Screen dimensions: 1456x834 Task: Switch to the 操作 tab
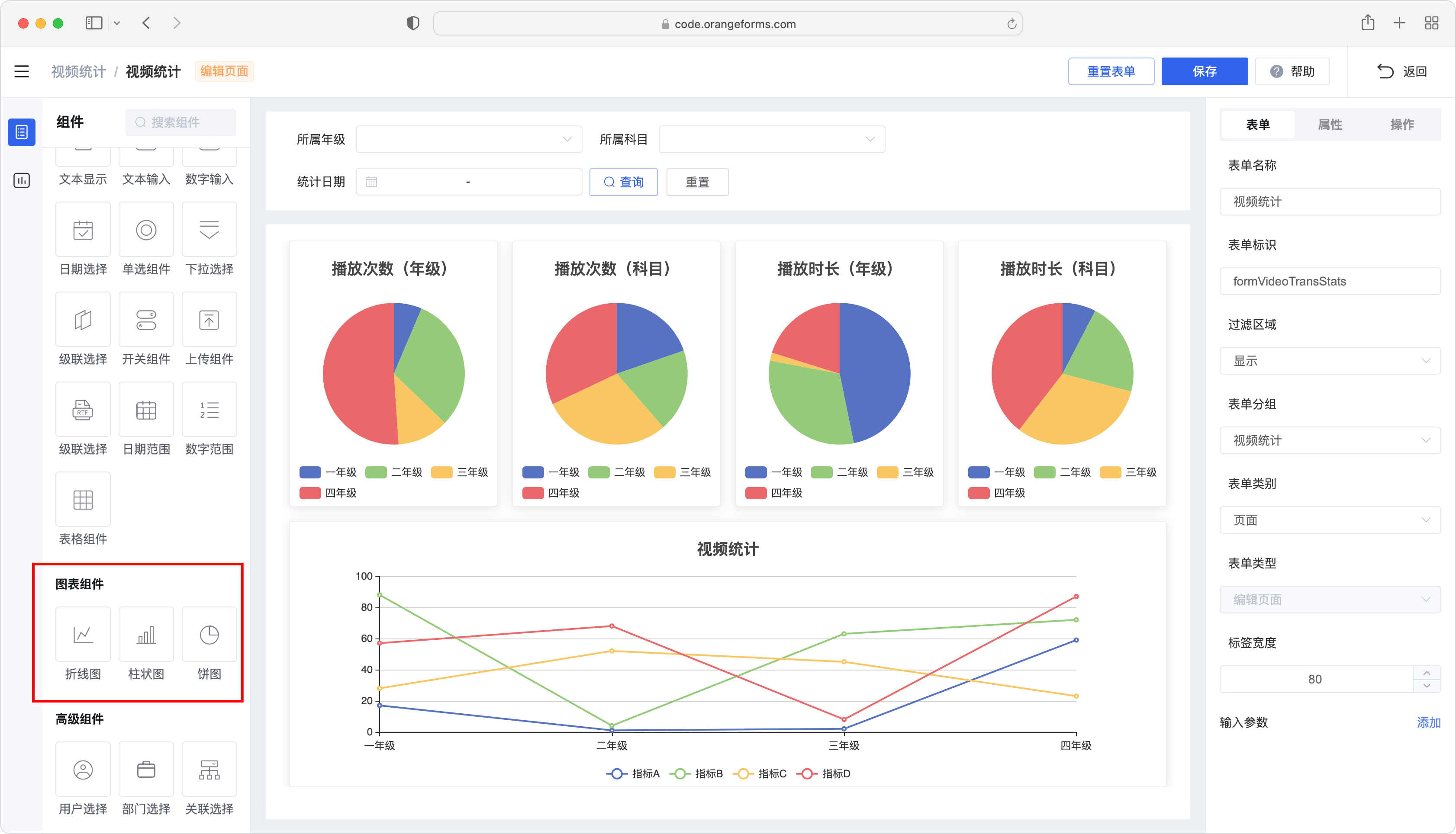(1402, 124)
